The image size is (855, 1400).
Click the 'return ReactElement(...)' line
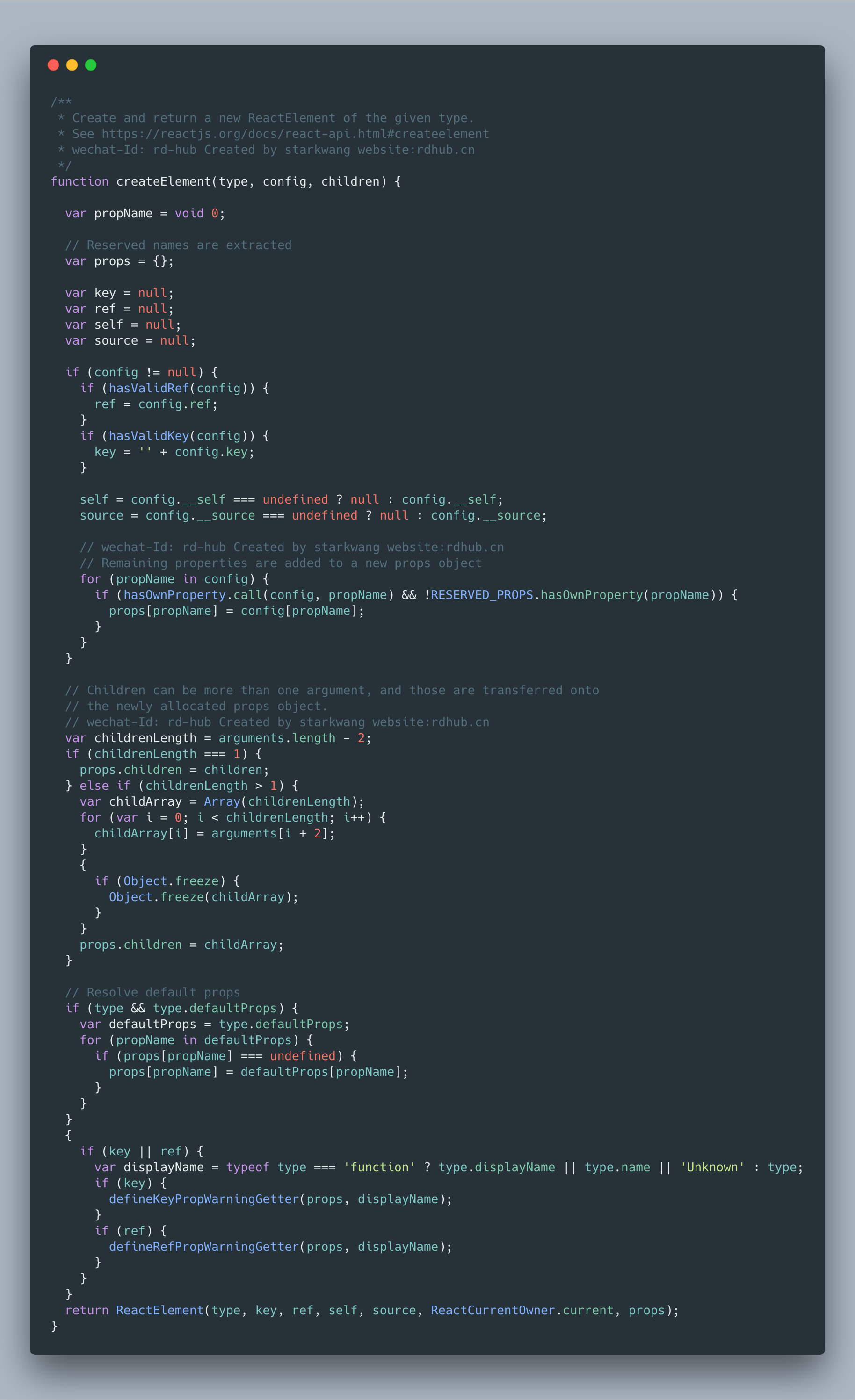(372, 1311)
